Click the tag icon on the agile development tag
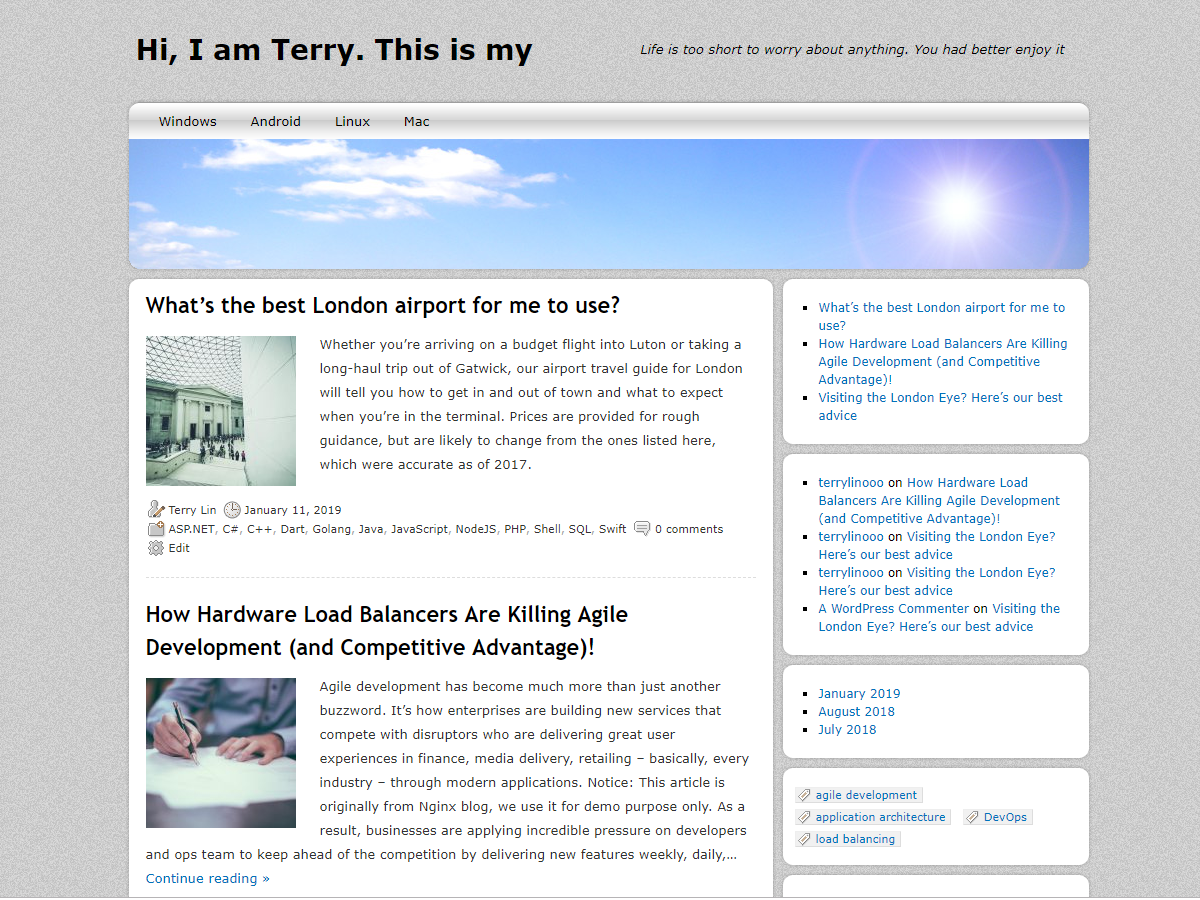 click(803, 795)
